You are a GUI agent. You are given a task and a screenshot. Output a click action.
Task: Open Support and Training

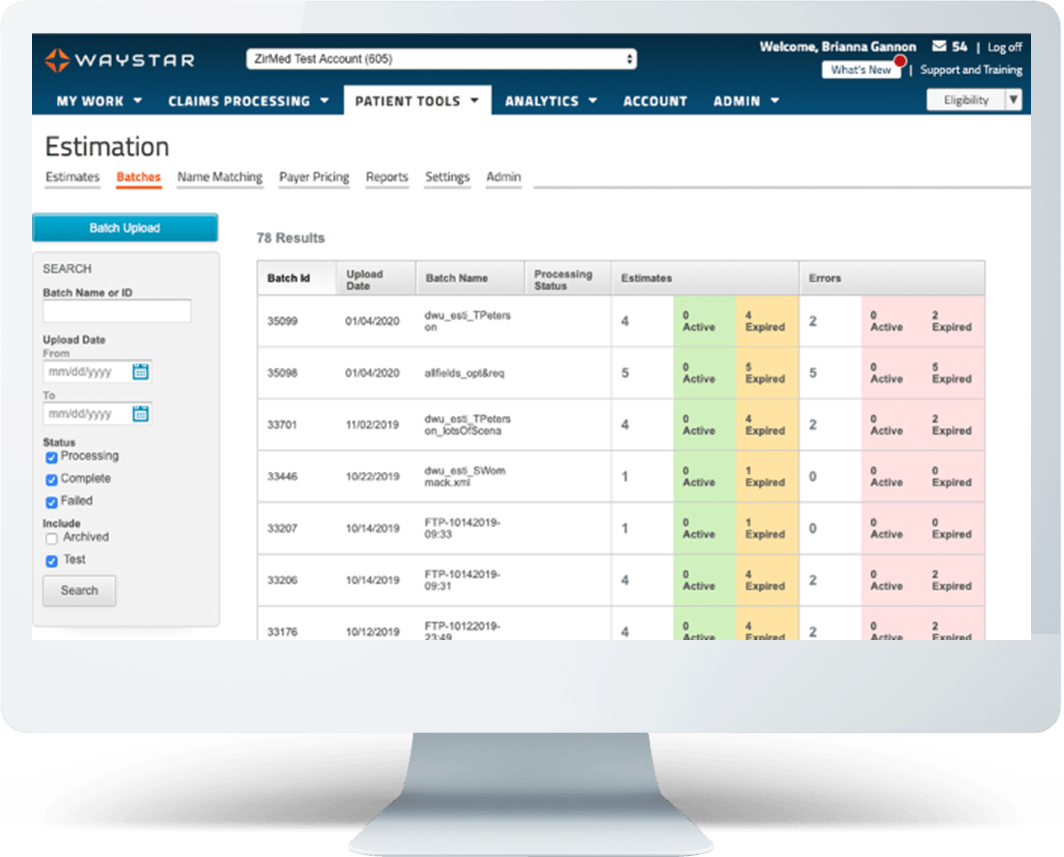click(x=971, y=69)
